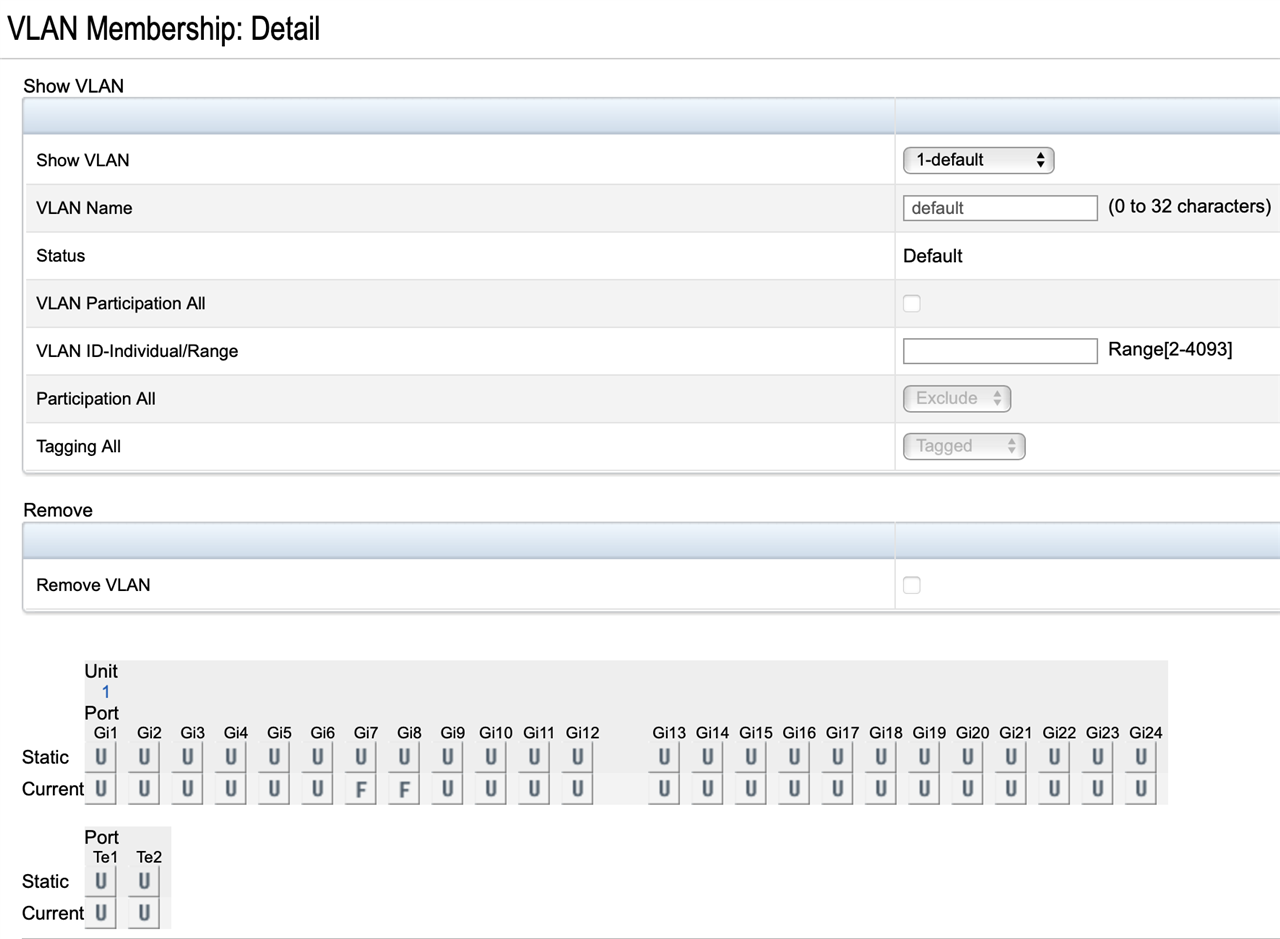Click the Remove section heading
1280x939 pixels.
[58, 510]
